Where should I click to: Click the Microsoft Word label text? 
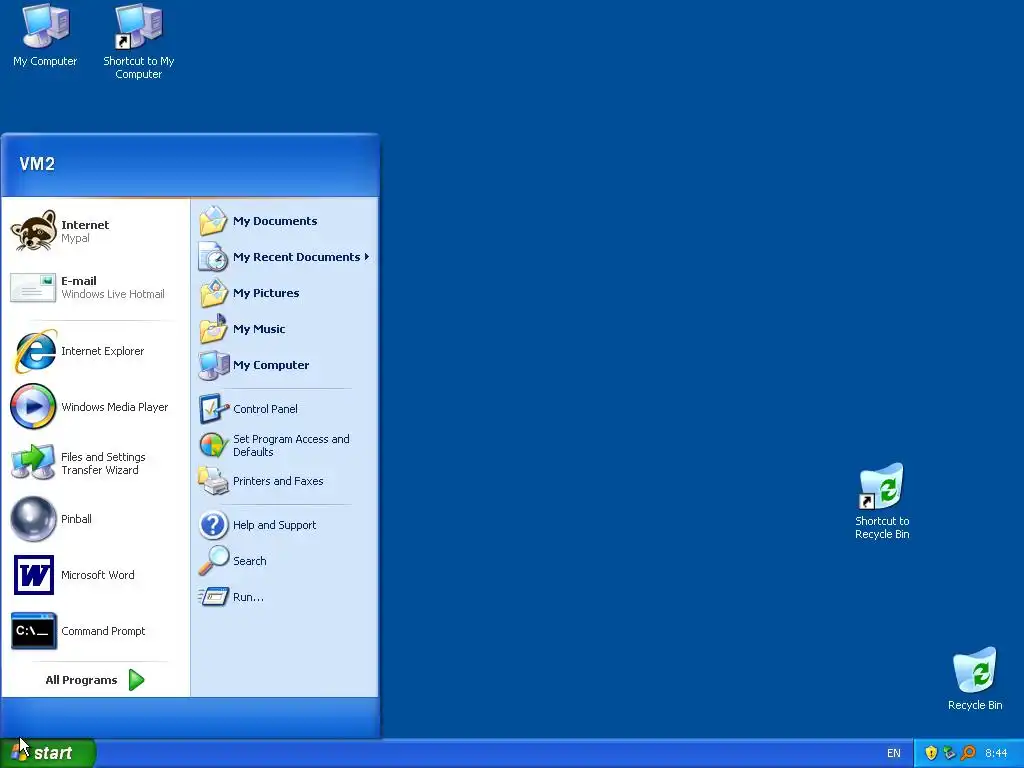pos(98,575)
